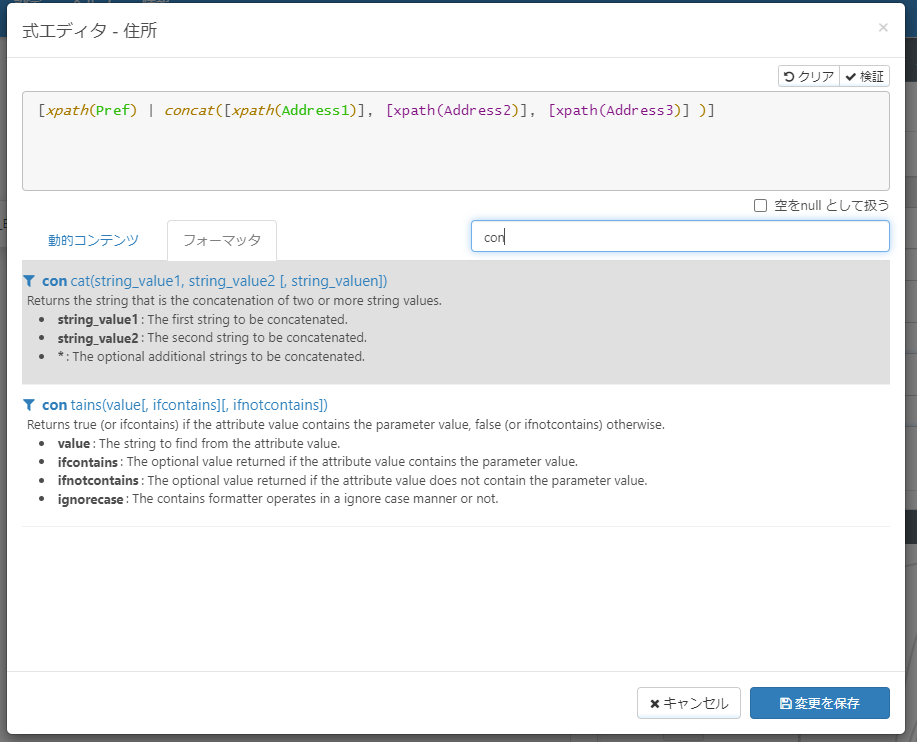
Task: Click the 'Returns the string that is' description
Action: (234, 301)
